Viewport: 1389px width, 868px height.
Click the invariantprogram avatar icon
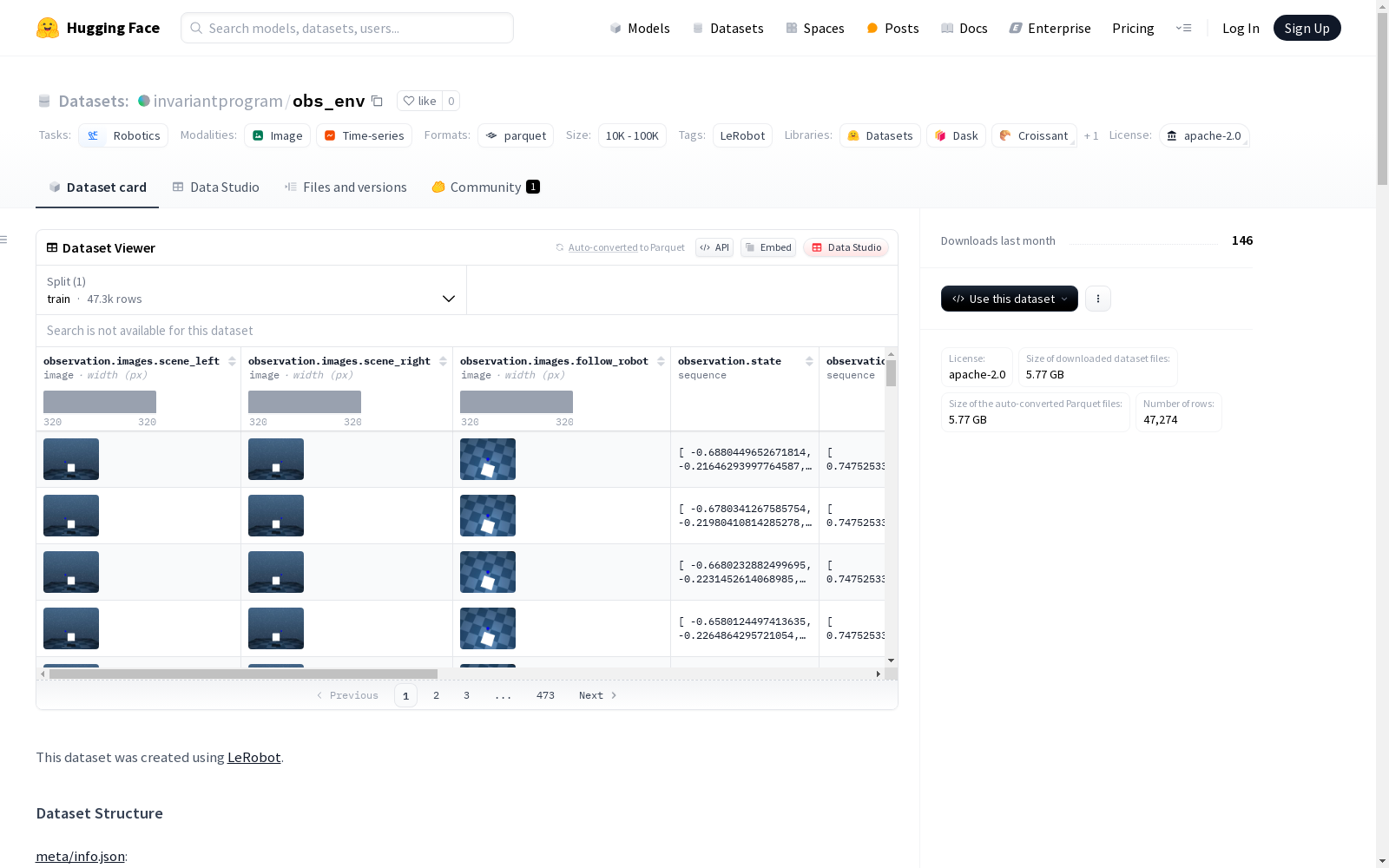[144, 101]
